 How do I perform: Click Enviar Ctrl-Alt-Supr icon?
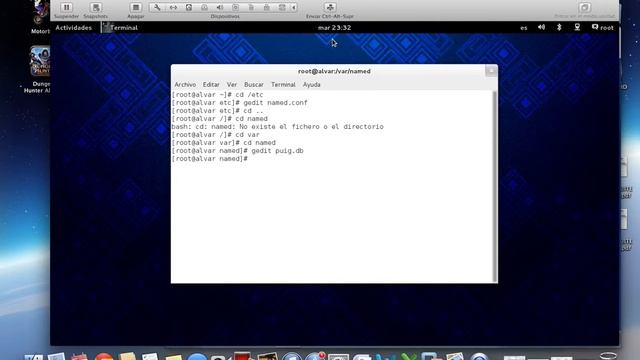(330, 7)
